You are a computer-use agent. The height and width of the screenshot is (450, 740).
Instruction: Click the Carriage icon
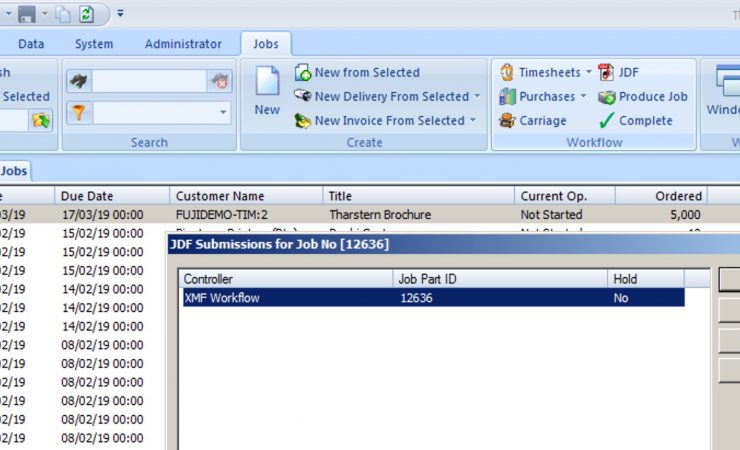tap(506, 121)
